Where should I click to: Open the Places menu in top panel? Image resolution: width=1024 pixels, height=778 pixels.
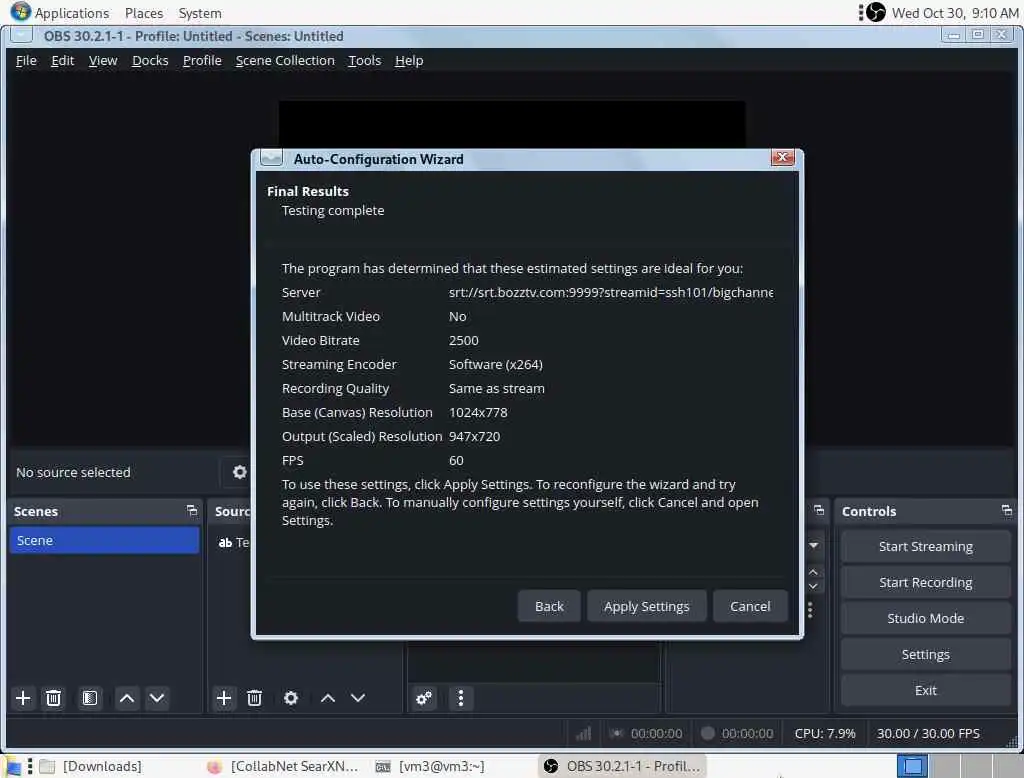[x=144, y=13]
